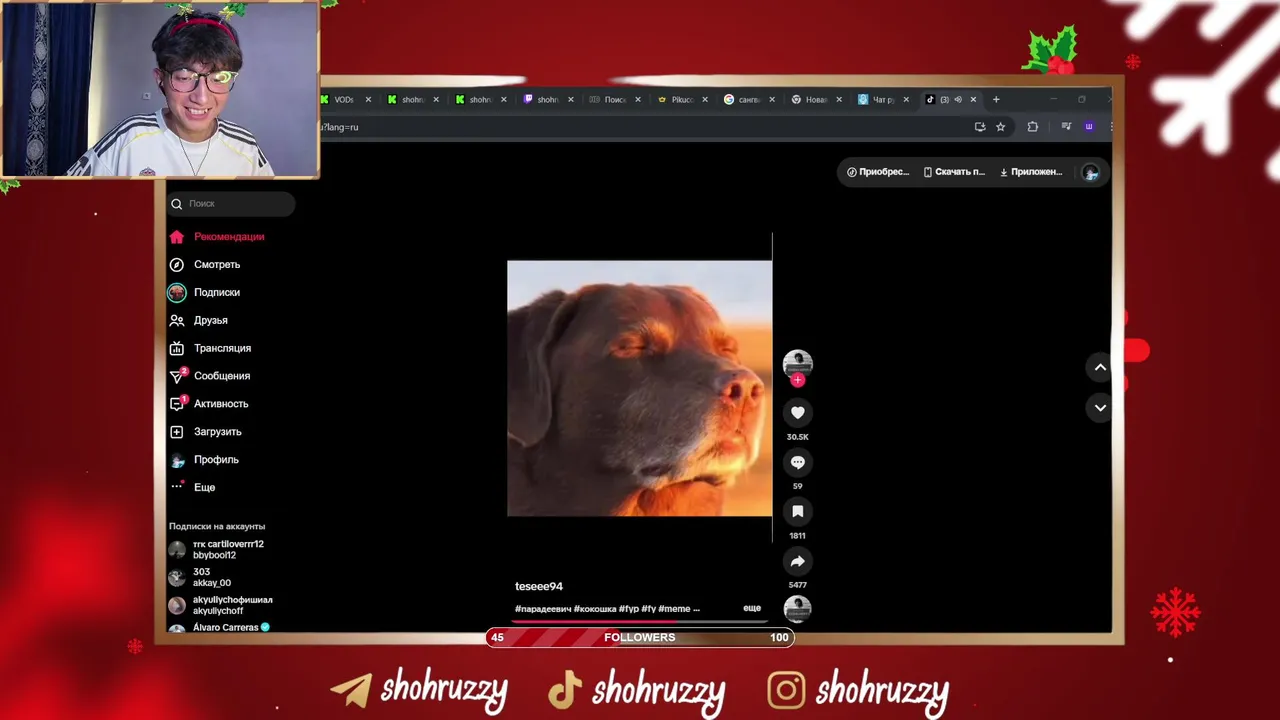Click the #кокошка hashtag

tap(595, 608)
